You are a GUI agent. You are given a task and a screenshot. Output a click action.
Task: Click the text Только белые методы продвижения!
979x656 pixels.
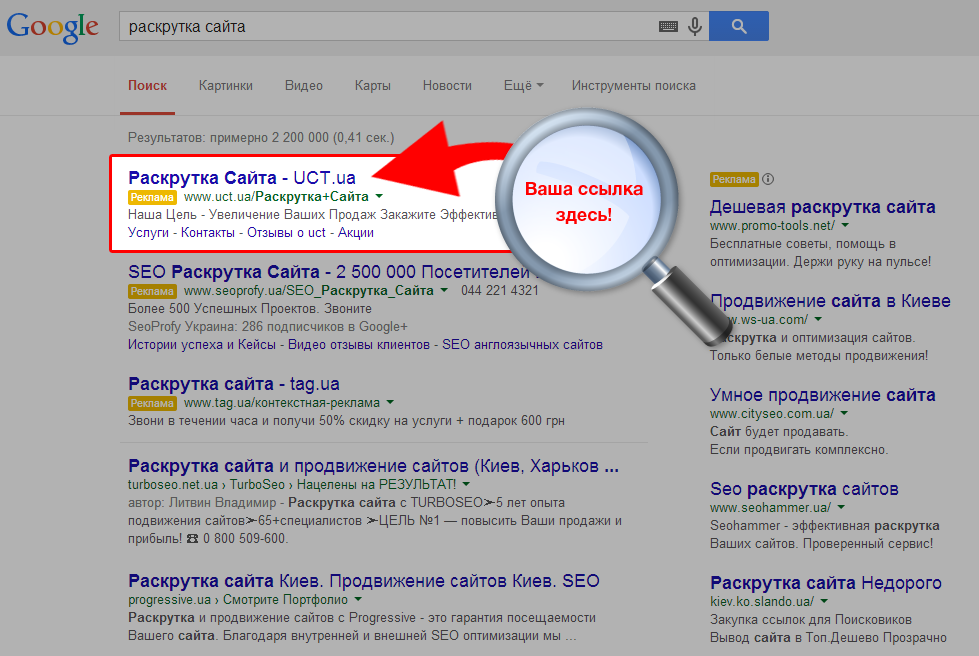[819, 356]
